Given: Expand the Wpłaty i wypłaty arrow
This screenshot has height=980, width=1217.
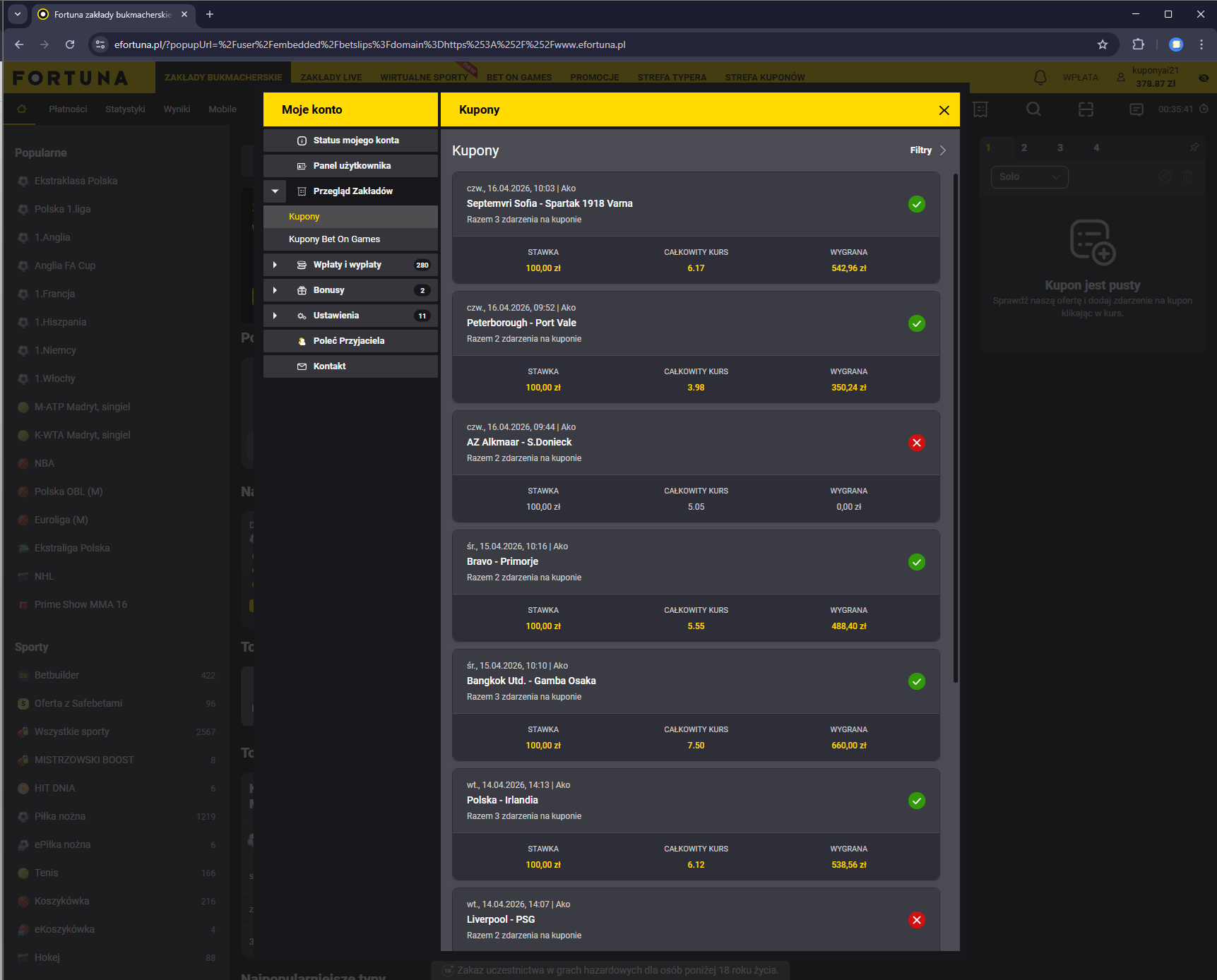Looking at the screenshot, I should coord(275,265).
